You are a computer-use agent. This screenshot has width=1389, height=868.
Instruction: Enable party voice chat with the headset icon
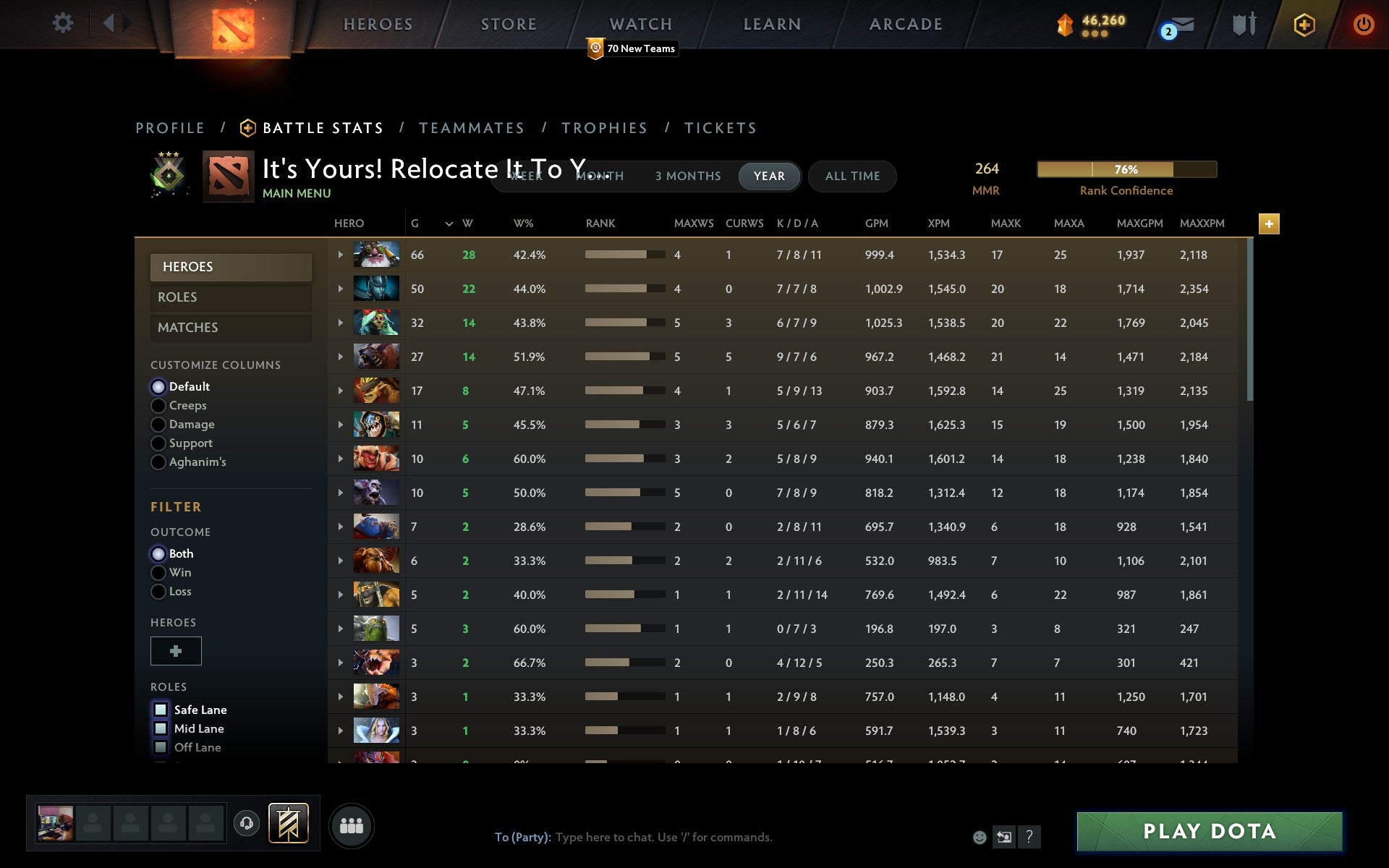click(x=247, y=823)
